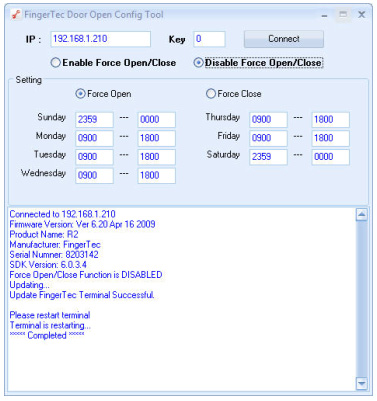Viewport: 377px width, 401px height.
Task: Click Wednesday end time field
Action: tap(157, 176)
